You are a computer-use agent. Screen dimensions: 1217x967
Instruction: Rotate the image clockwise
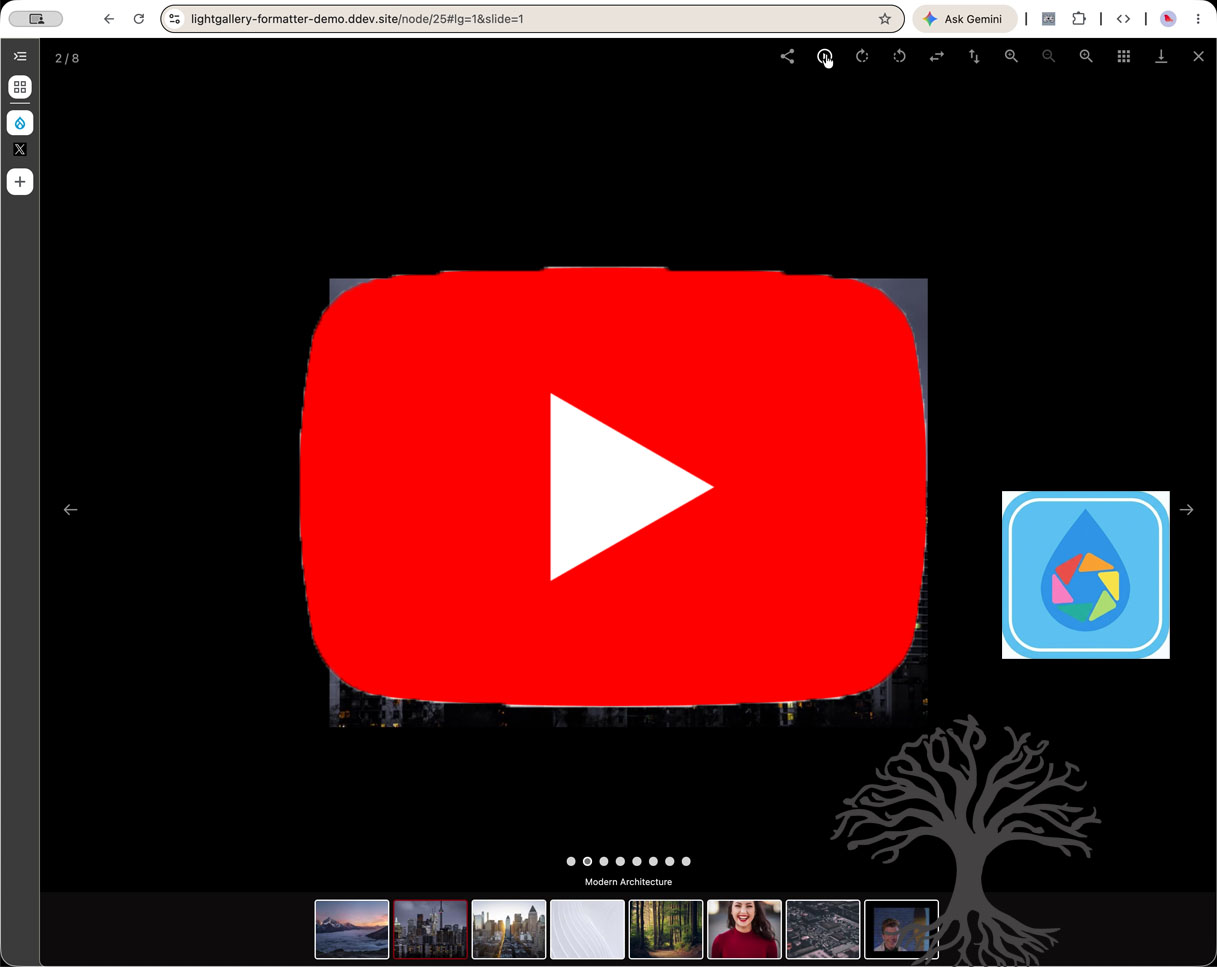[862, 57]
